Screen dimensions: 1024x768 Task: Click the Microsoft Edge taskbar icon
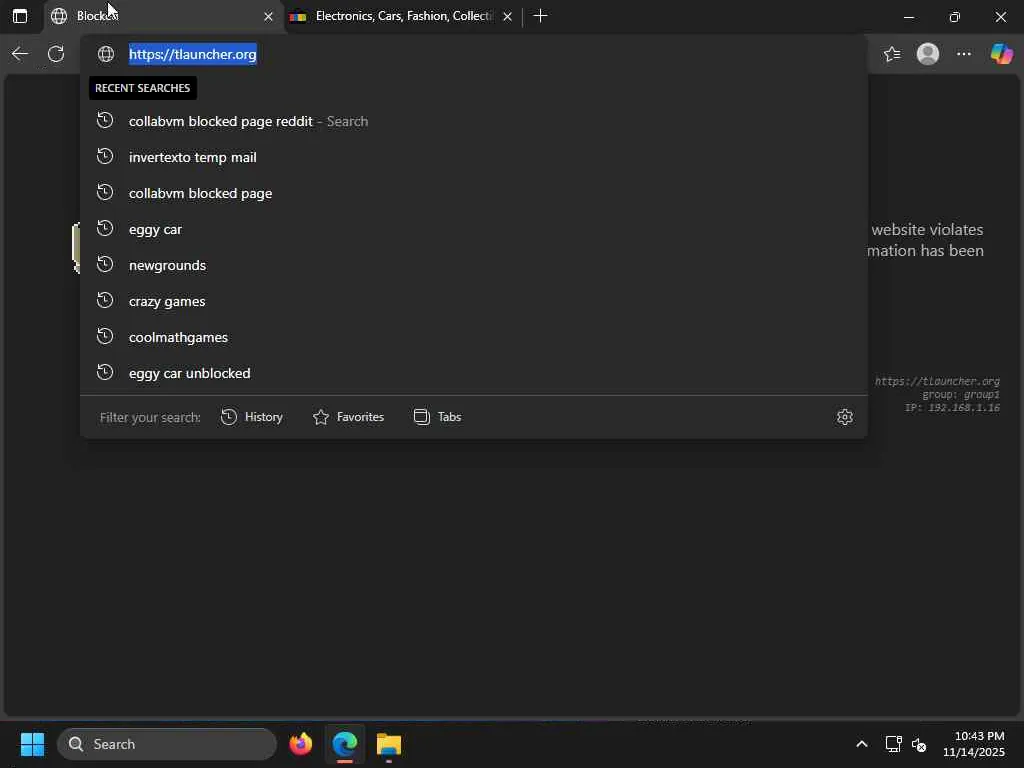pos(345,744)
